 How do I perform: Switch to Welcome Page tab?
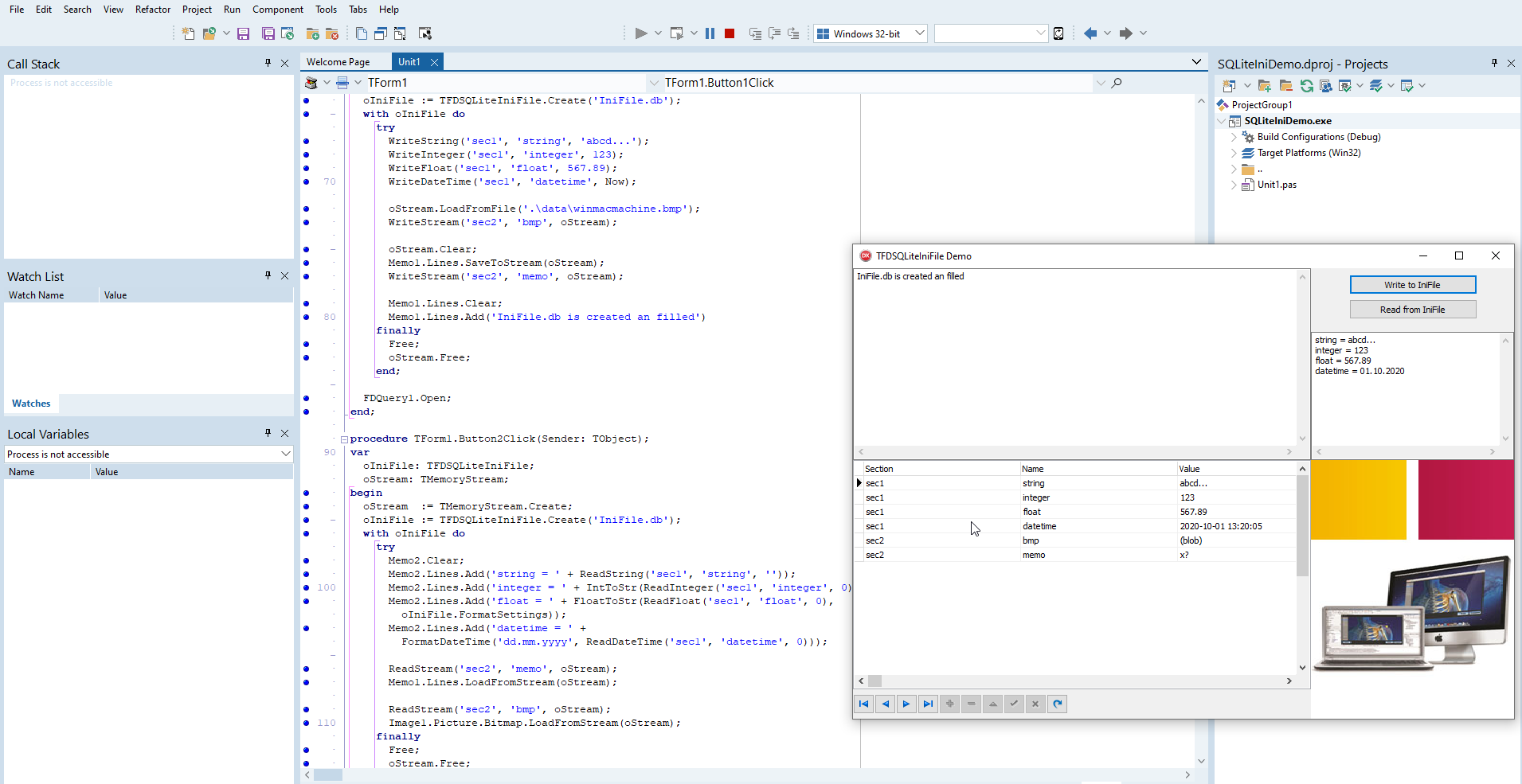tap(338, 62)
